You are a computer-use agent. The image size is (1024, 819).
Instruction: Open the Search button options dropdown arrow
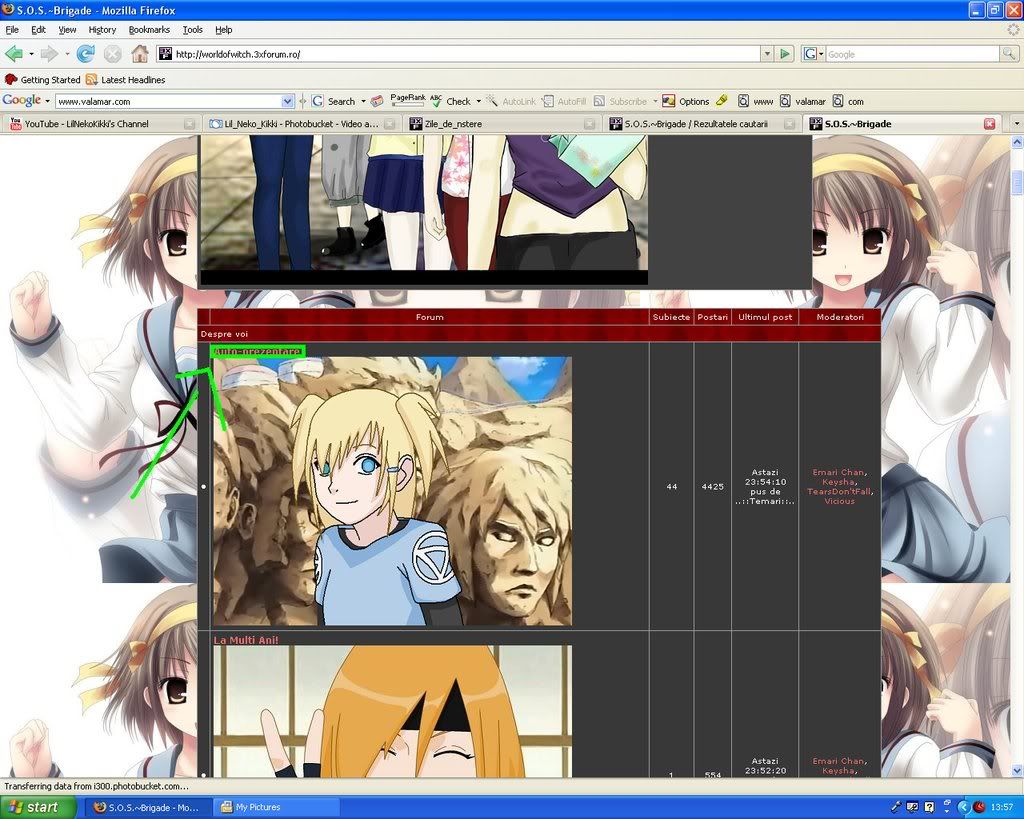(363, 101)
